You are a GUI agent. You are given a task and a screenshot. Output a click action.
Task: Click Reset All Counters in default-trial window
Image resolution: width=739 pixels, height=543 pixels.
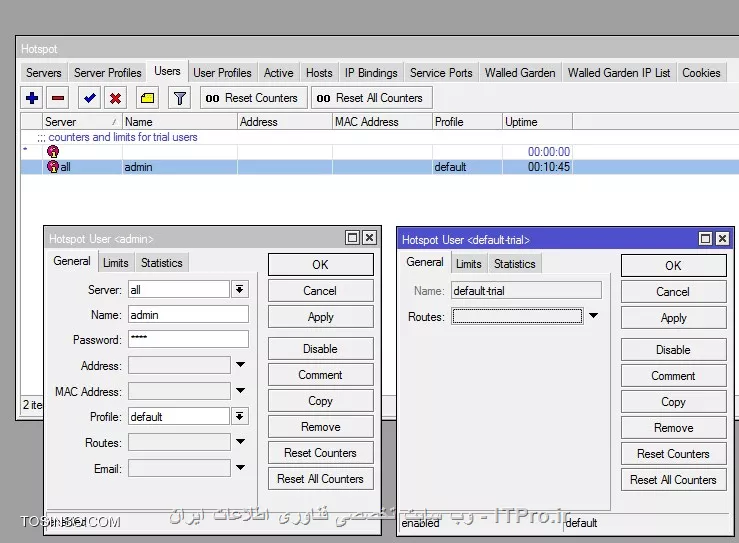(x=673, y=480)
